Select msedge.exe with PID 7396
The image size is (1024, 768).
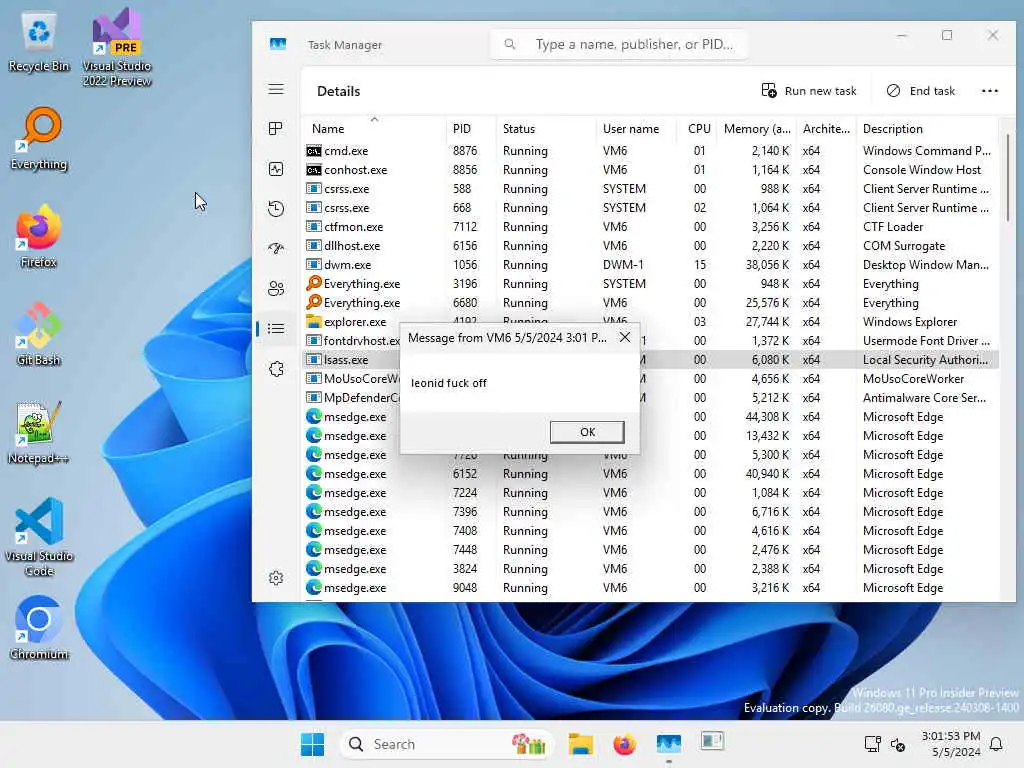pos(650,511)
